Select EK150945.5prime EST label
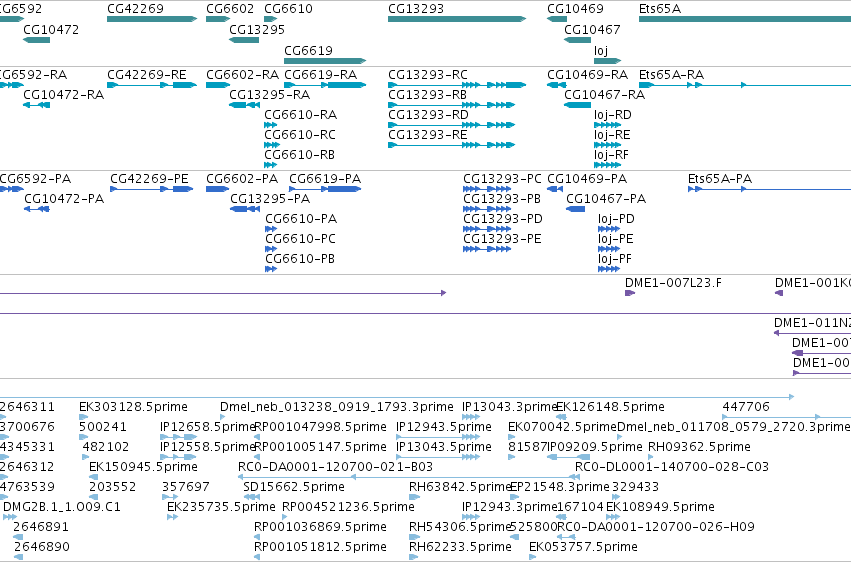This screenshot has width=851, height=562. coord(143,467)
